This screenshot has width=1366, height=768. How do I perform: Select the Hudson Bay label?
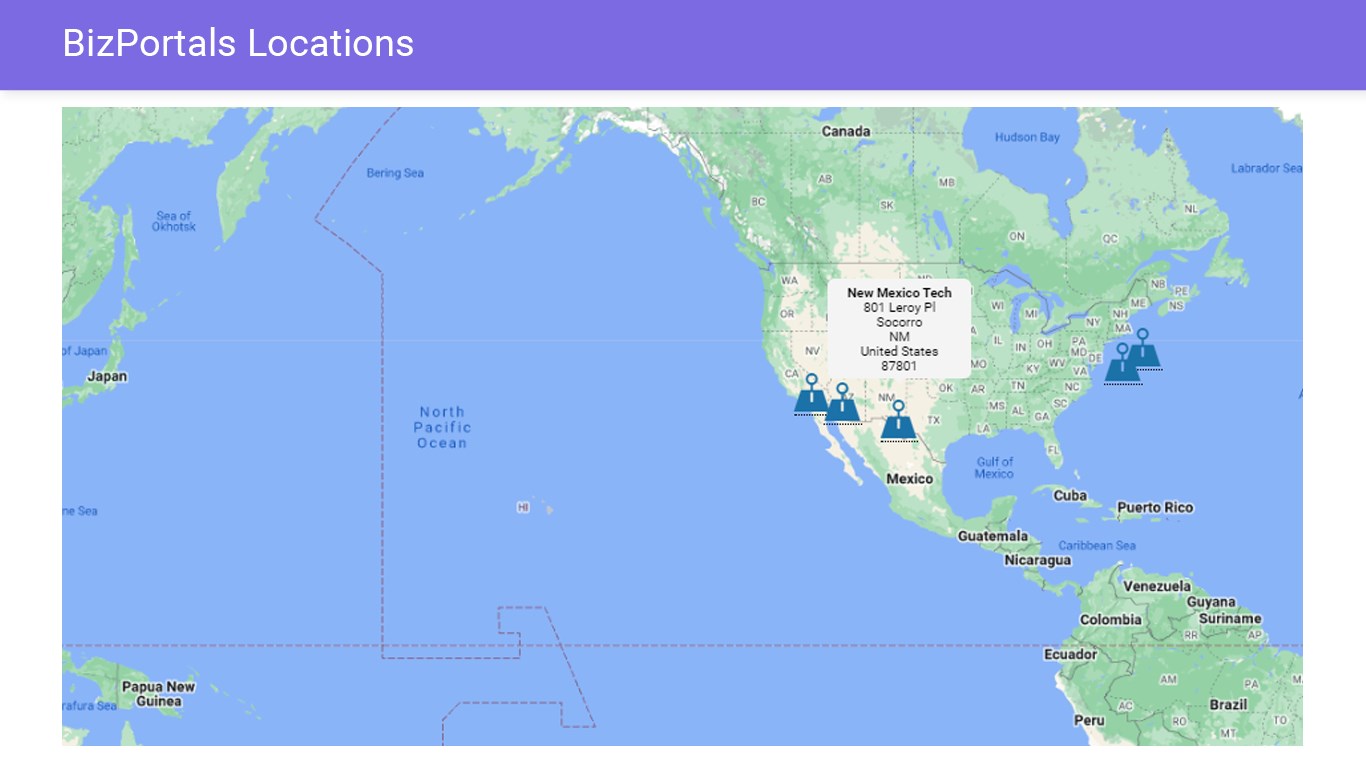click(1027, 137)
